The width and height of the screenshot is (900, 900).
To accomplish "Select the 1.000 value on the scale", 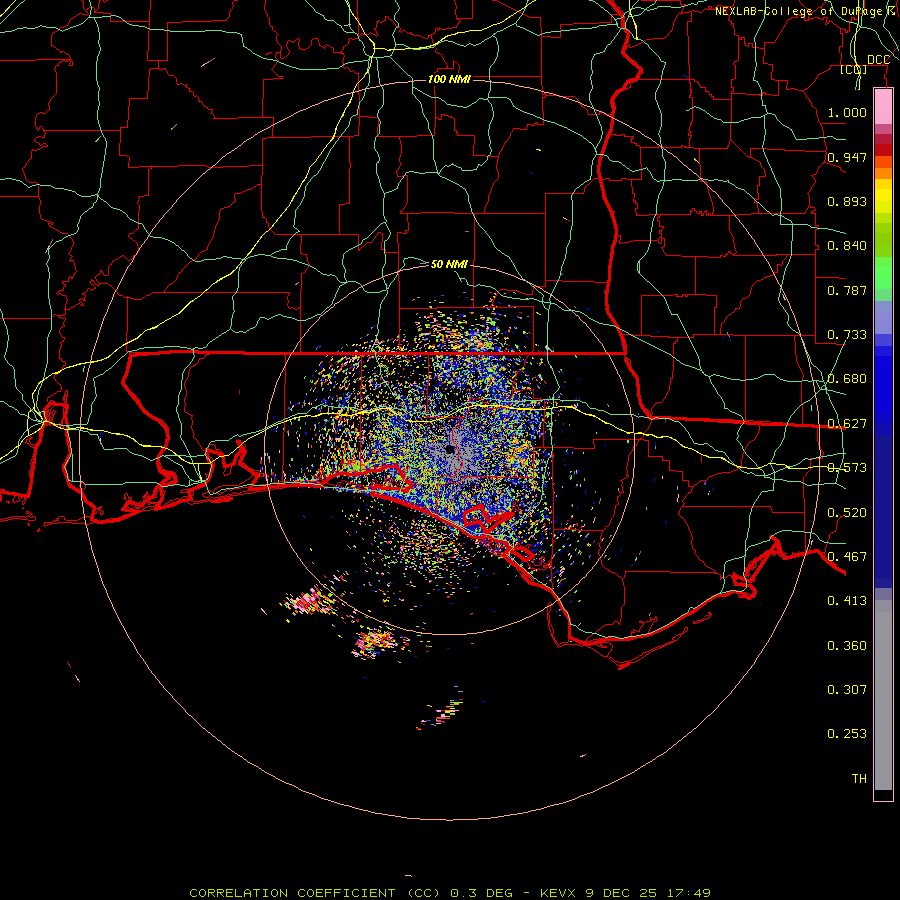I will [x=847, y=112].
